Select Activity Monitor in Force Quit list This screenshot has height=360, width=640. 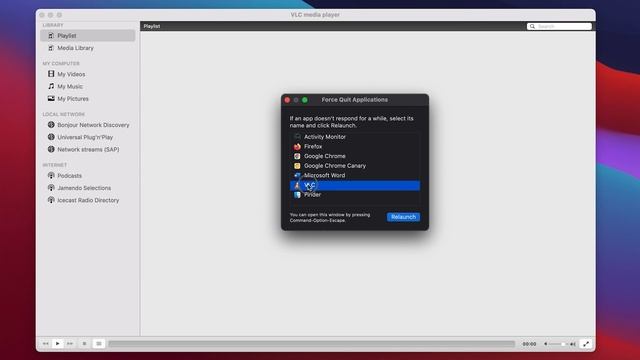(355, 137)
